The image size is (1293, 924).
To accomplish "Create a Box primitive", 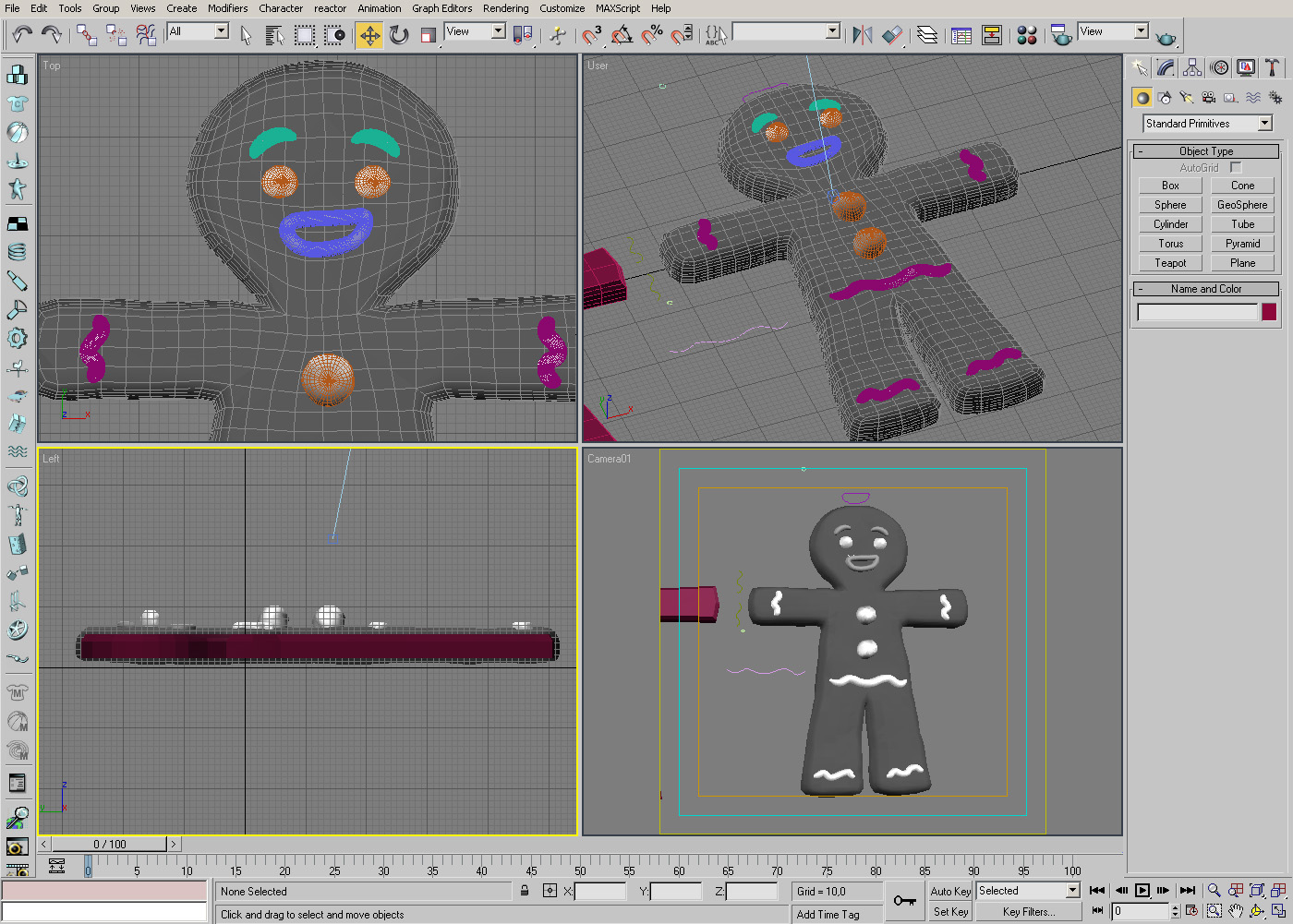I will [1170, 186].
